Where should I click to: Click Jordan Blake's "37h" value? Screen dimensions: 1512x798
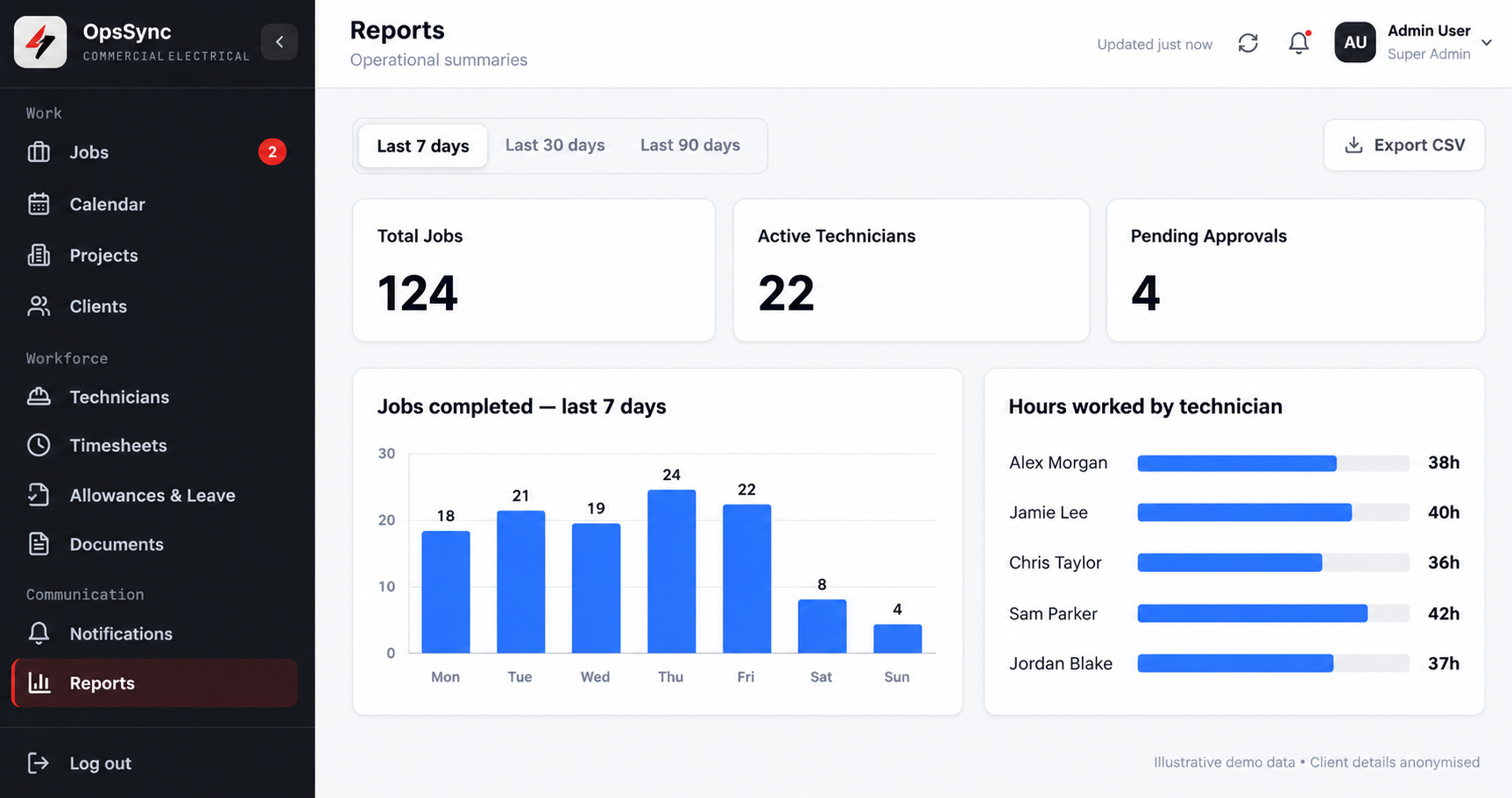[x=1444, y=663]
